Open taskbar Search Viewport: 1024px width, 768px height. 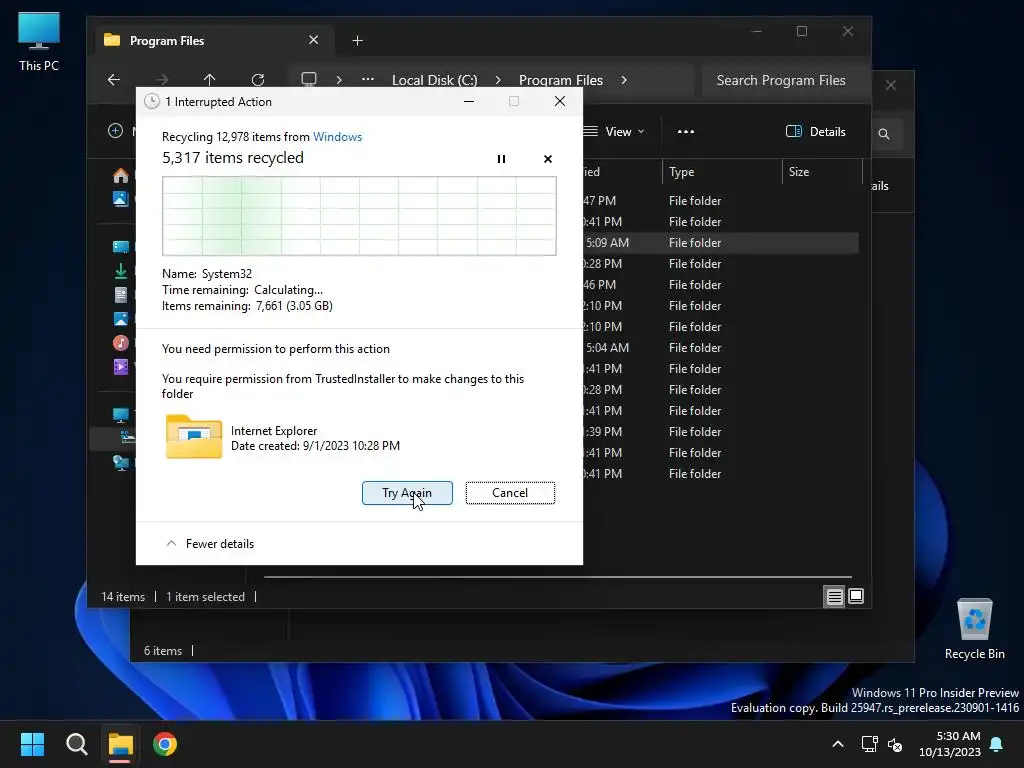point(76,744)
